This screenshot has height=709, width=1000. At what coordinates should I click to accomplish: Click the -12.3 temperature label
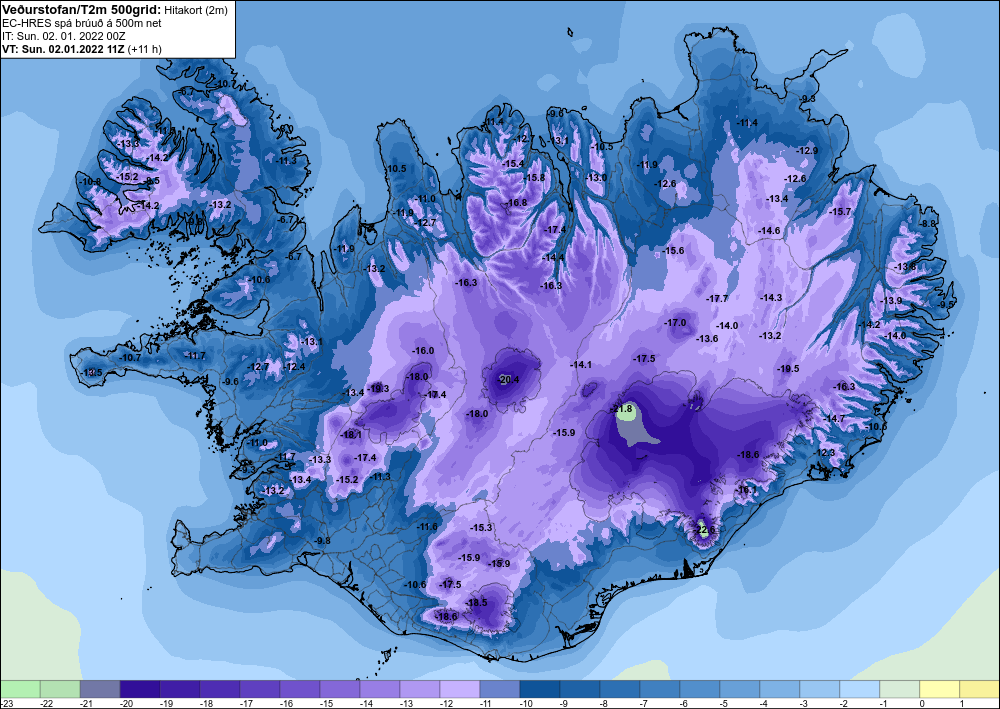coord(824,453)
